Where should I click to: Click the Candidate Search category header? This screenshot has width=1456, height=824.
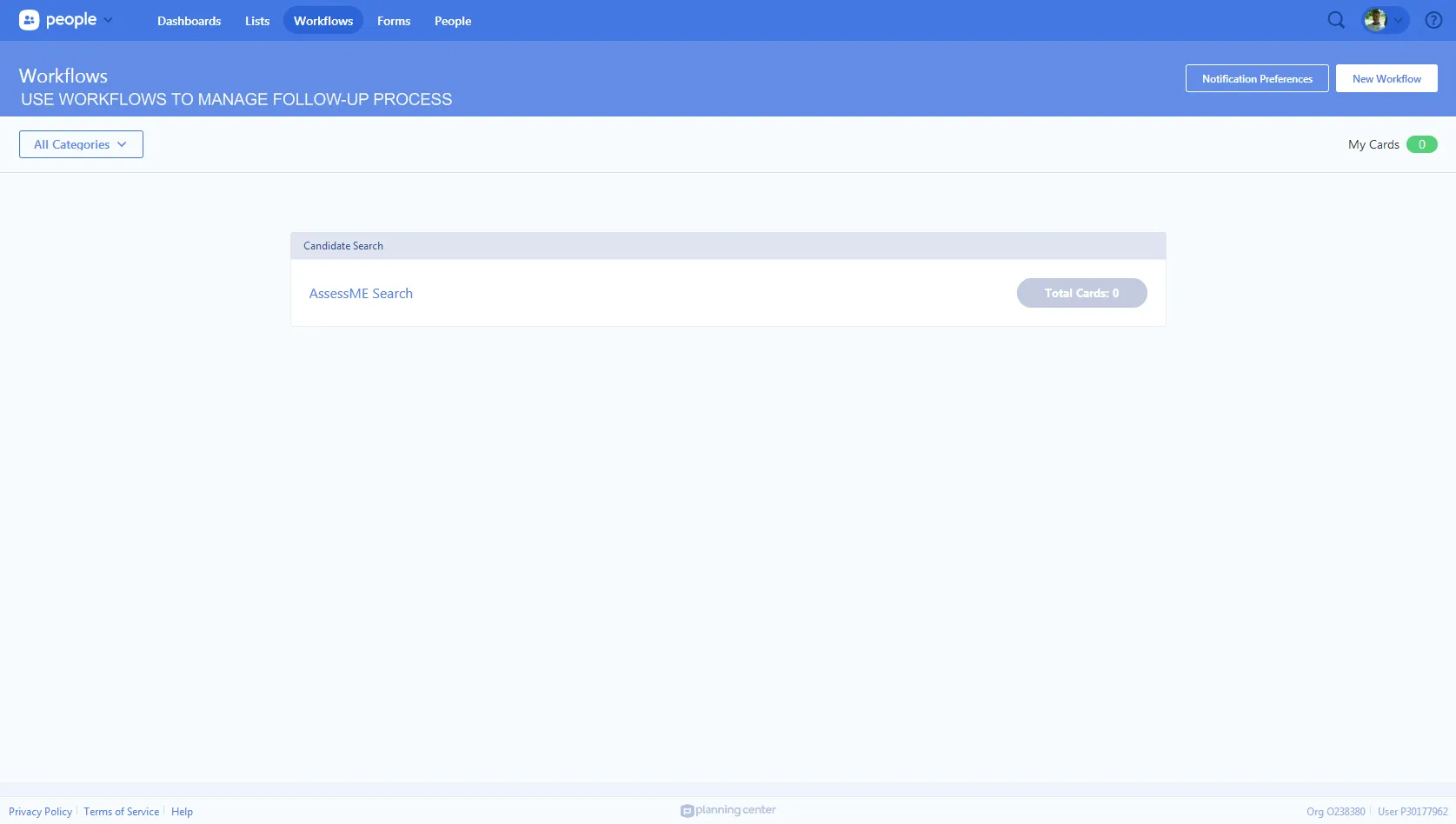342,245
